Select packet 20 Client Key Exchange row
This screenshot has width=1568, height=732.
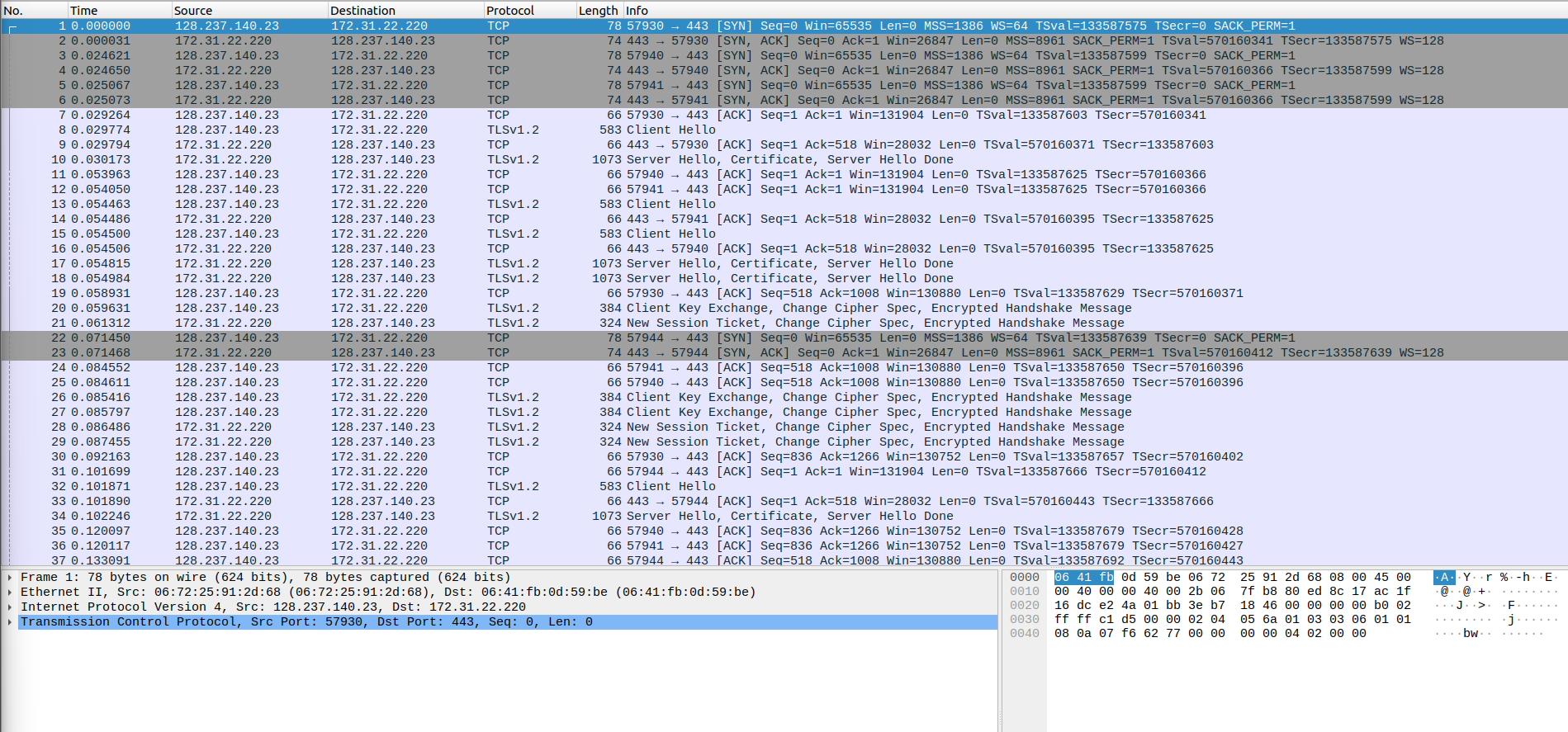(x=784, y=309)
